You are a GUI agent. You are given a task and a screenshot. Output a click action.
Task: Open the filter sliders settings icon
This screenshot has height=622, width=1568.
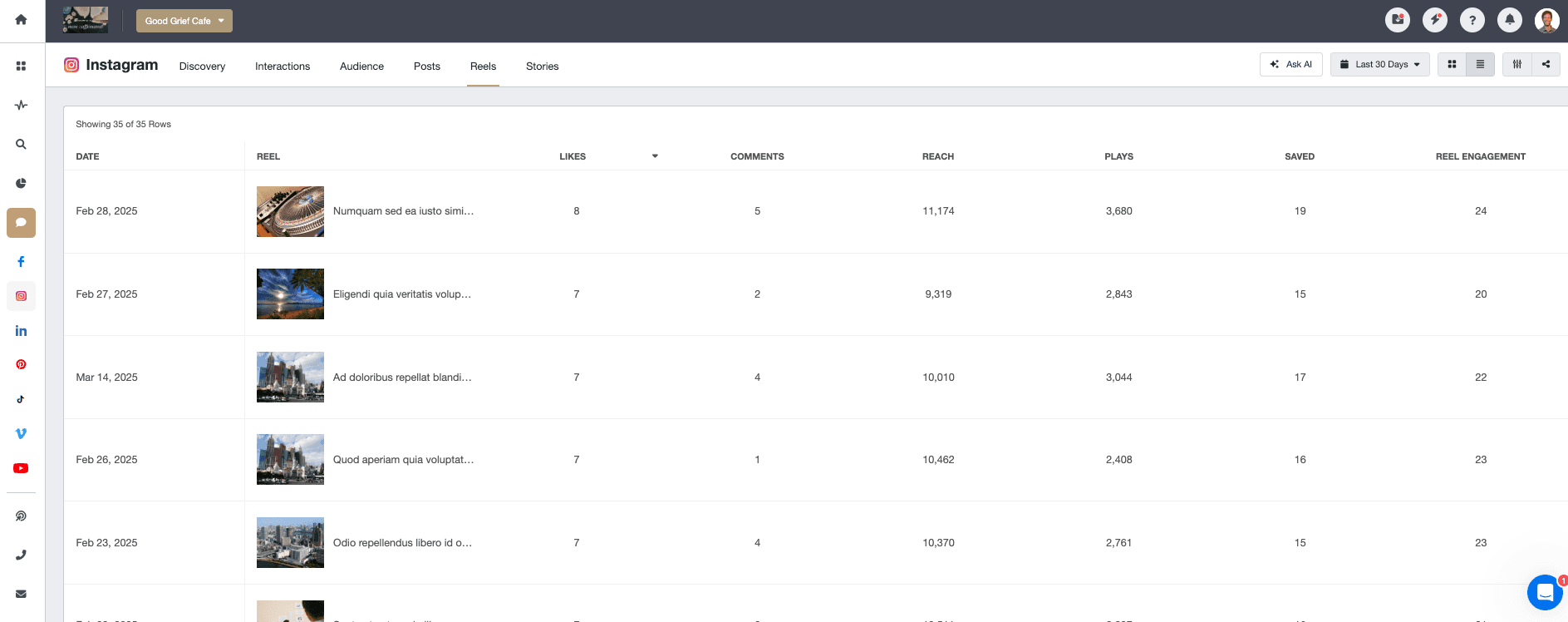(x=1517, y=64)
